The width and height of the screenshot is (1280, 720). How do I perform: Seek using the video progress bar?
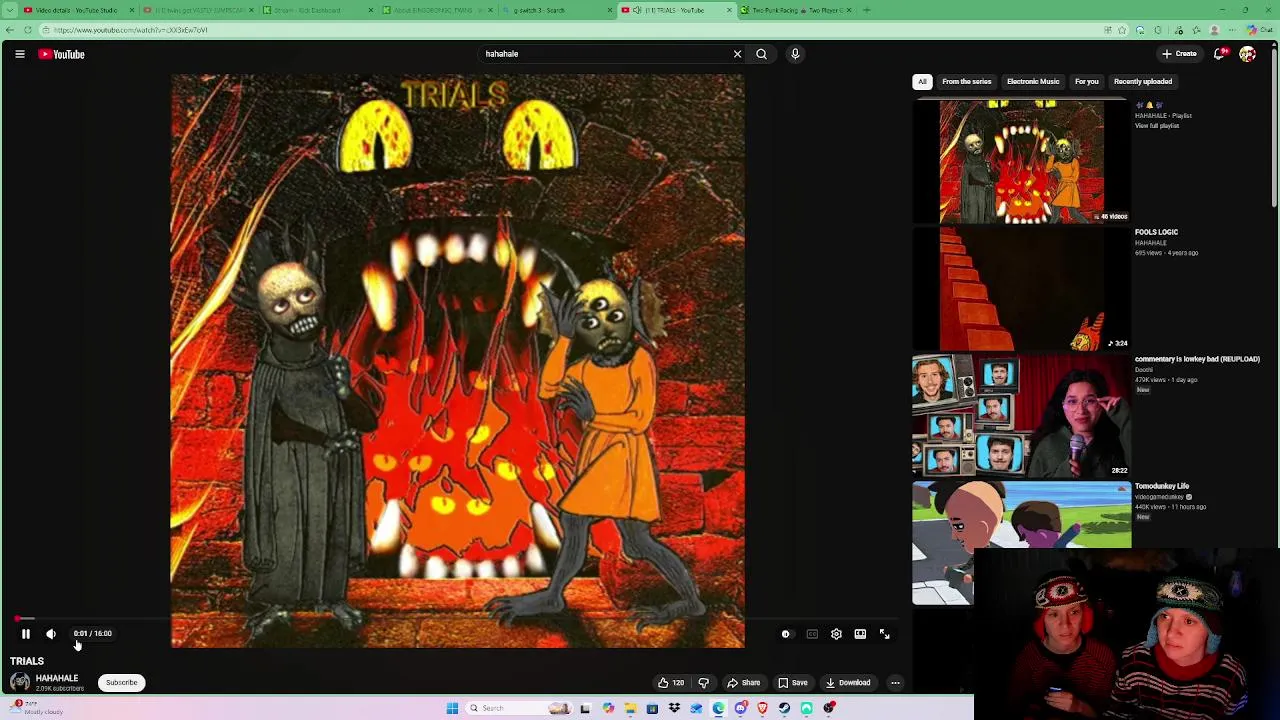click(x=458, y=618)
